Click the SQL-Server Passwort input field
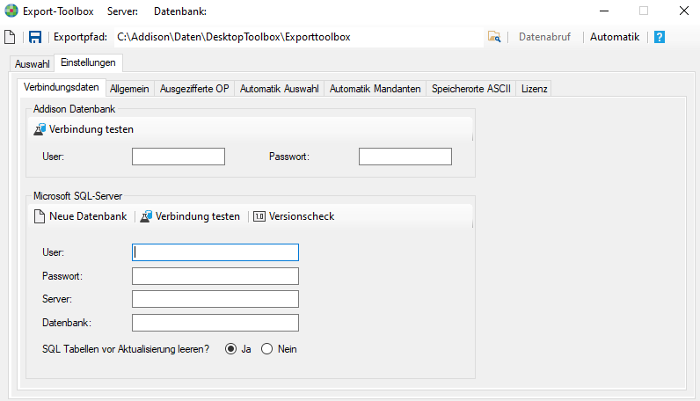The image size is (700, 401). click(x=215, y=276)
